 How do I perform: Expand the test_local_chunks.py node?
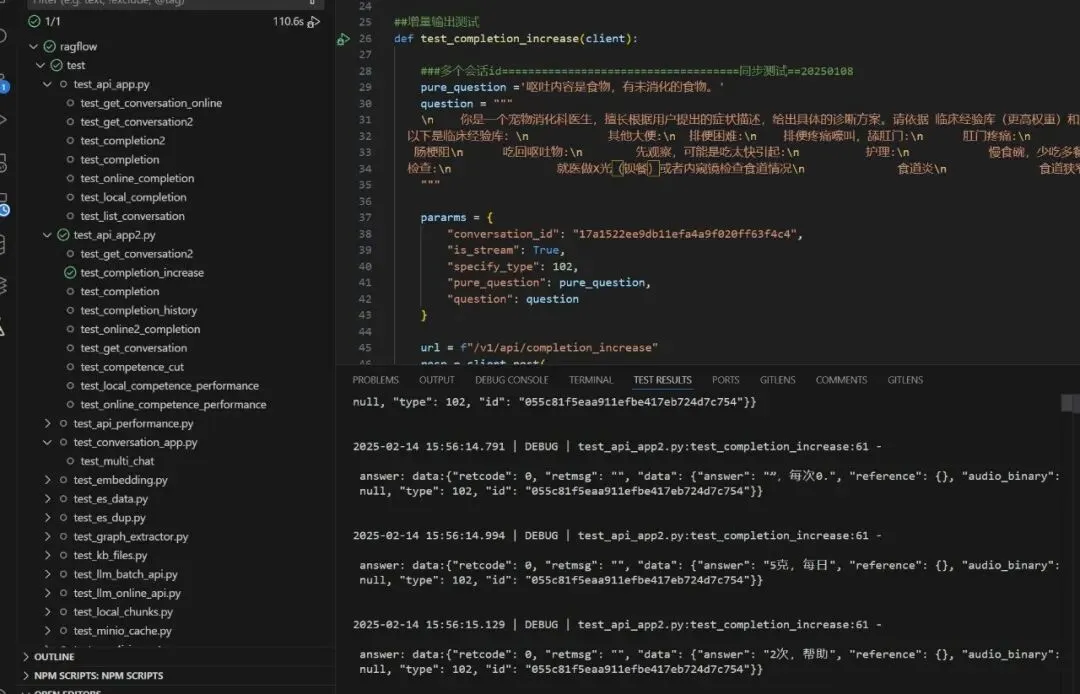click(x=47, y=611)
